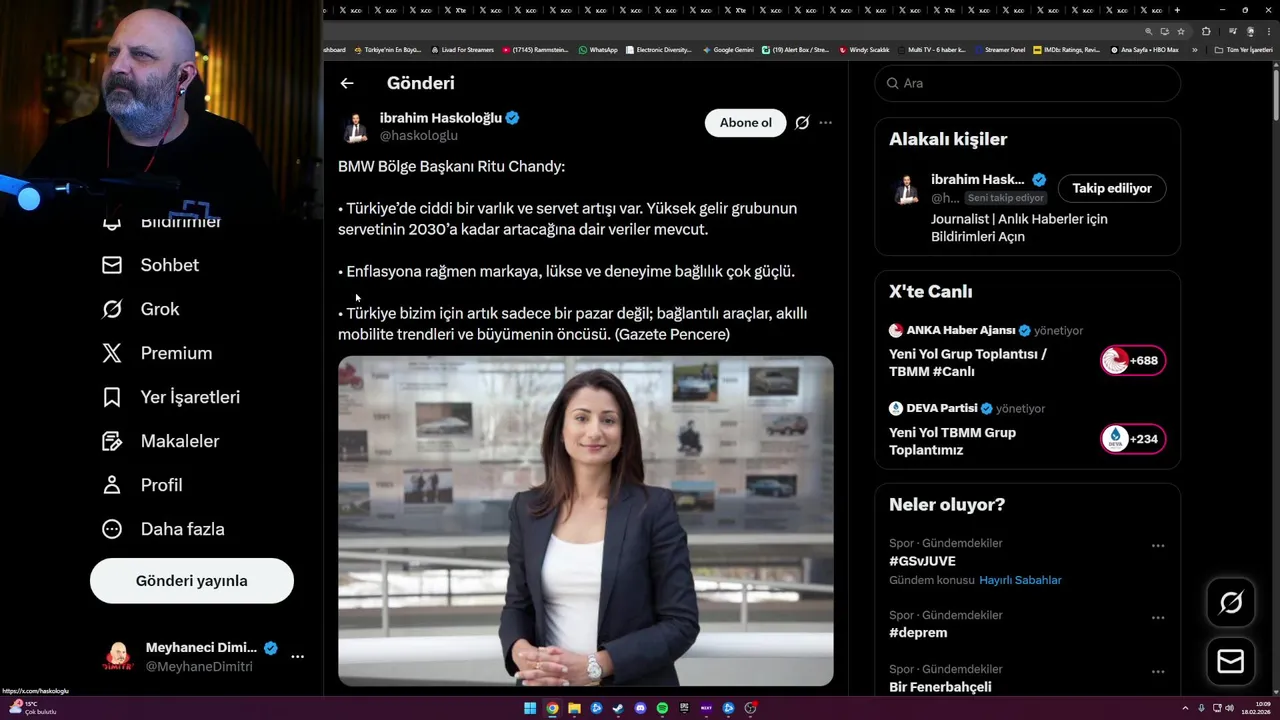Screen dimensions: 1280x720
Task: Open Bir Fenerbahçeli trend
Action: (940, 687)
